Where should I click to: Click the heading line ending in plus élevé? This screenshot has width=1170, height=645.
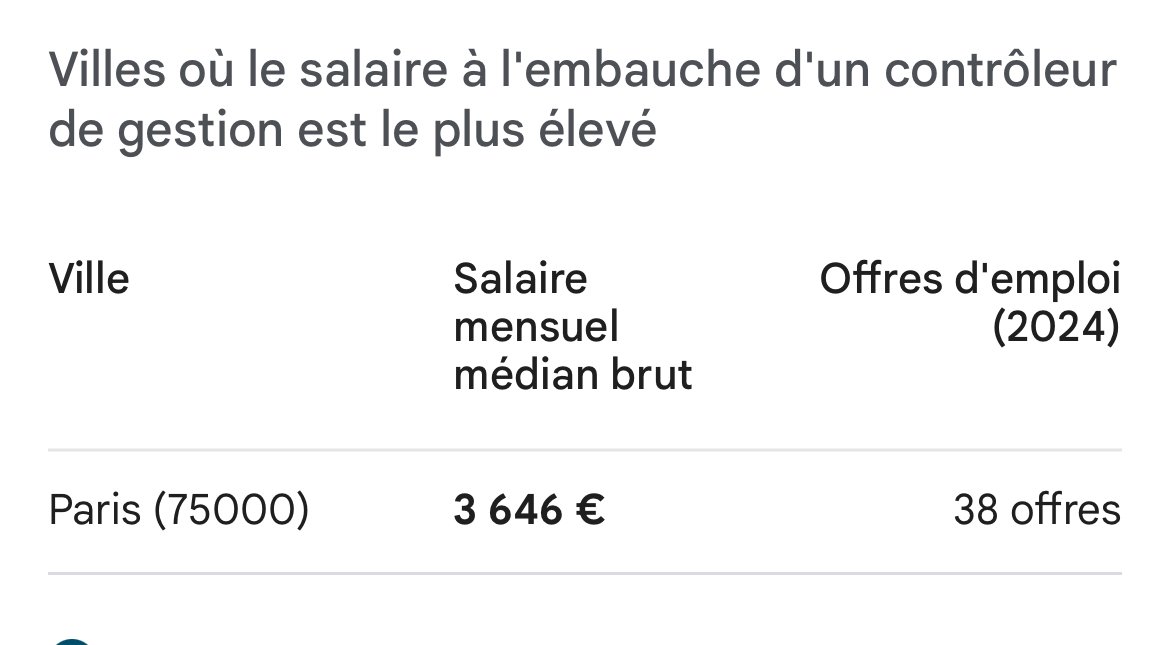click(x=352, y=130)
